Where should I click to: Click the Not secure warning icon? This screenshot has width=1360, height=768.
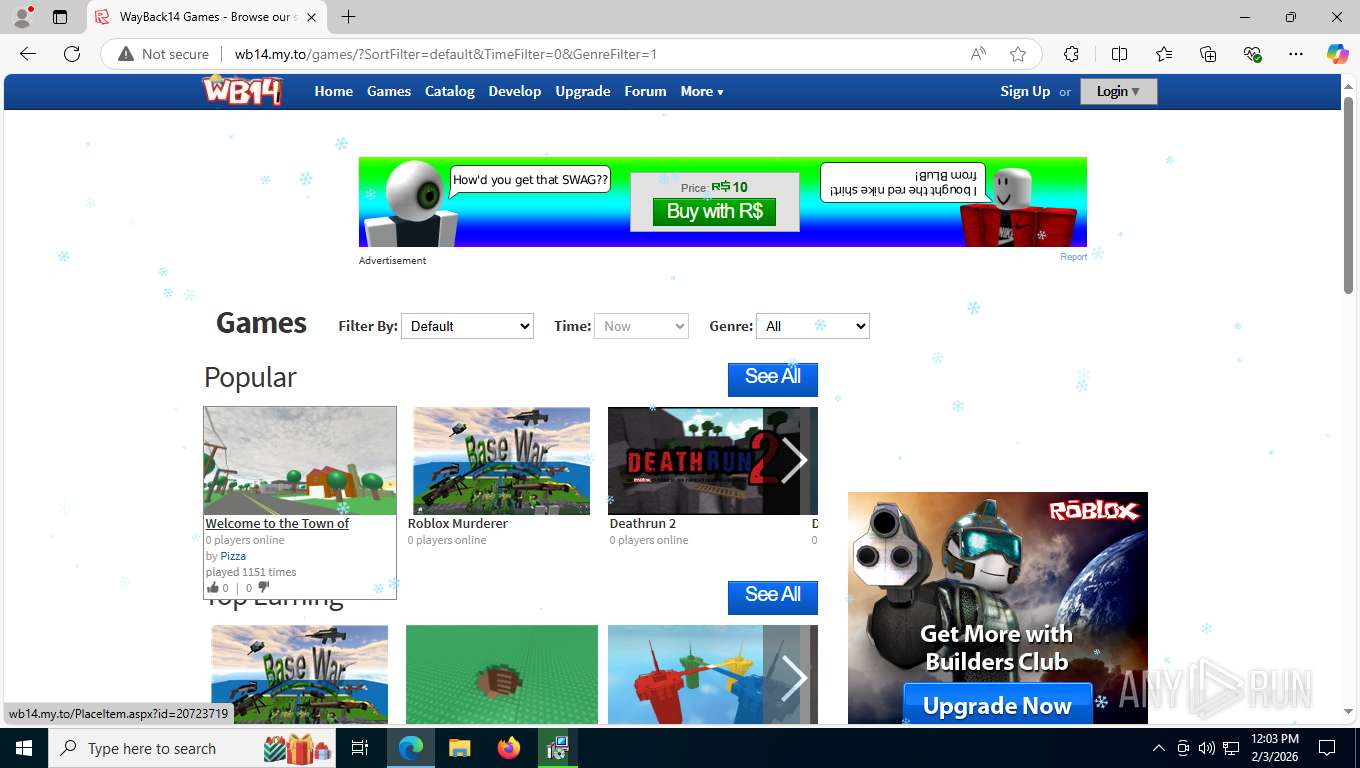pyautogui.click(x=126, y=54)
